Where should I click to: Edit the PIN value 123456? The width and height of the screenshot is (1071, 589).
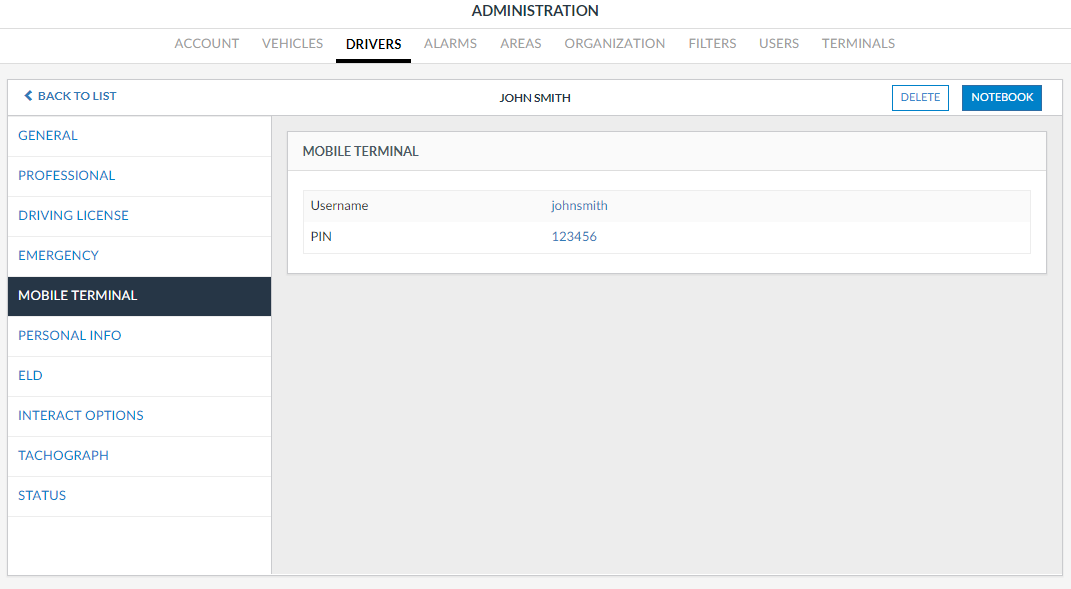pyautogui.click(x=574, y=237)
